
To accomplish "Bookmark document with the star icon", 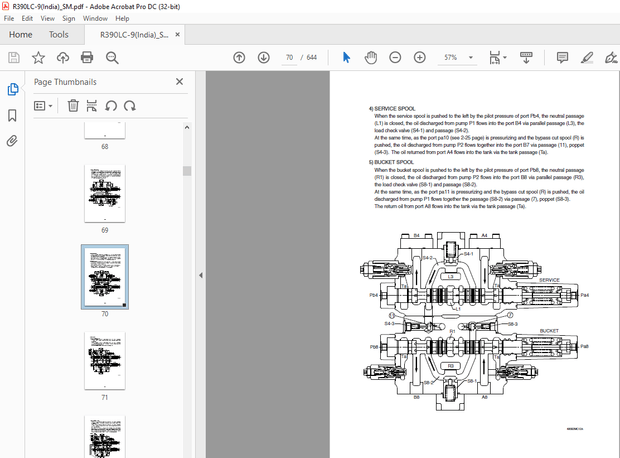I will pyautogui.click(x=38, y=58).
